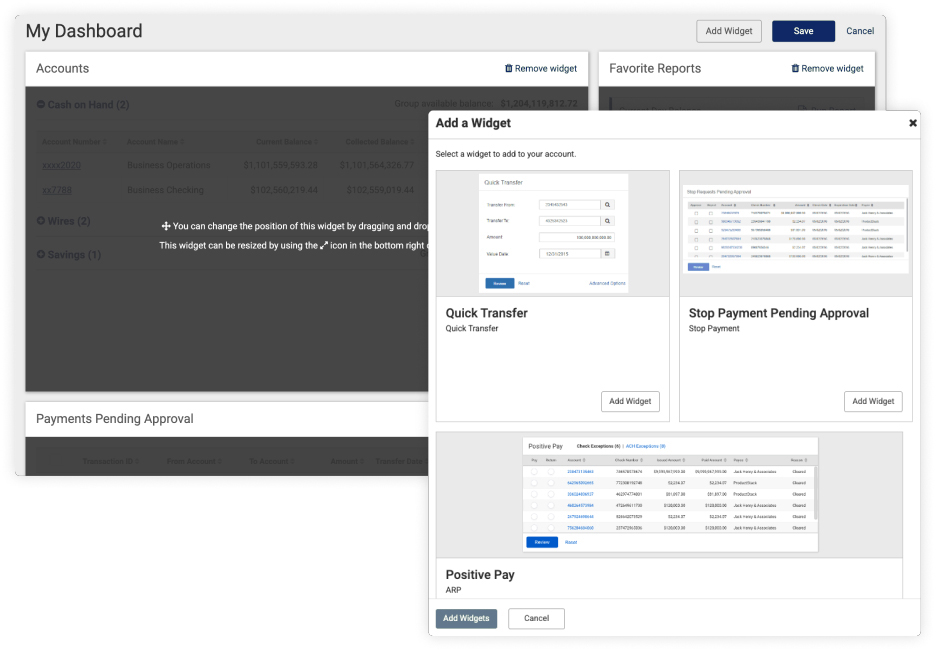Cancel the Add a Widget dialog

(536, 619)
